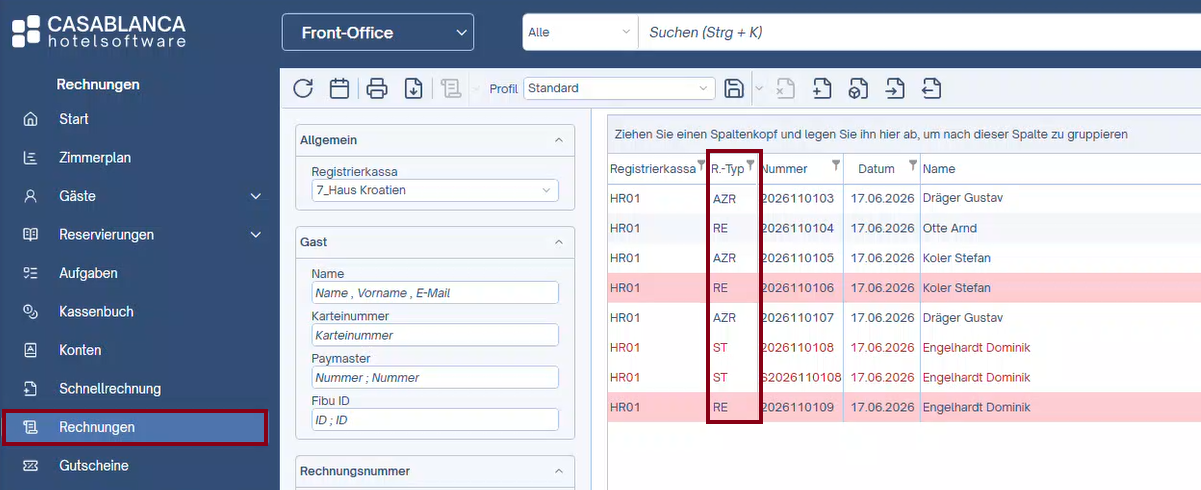
Task: Click the right-arrow document icon
Action: (x=894, y=88)
